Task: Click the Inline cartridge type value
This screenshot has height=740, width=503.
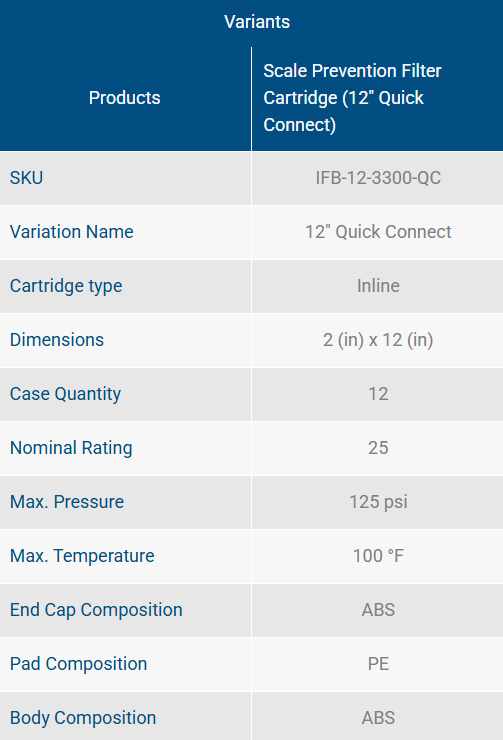Action: point(378,286)
